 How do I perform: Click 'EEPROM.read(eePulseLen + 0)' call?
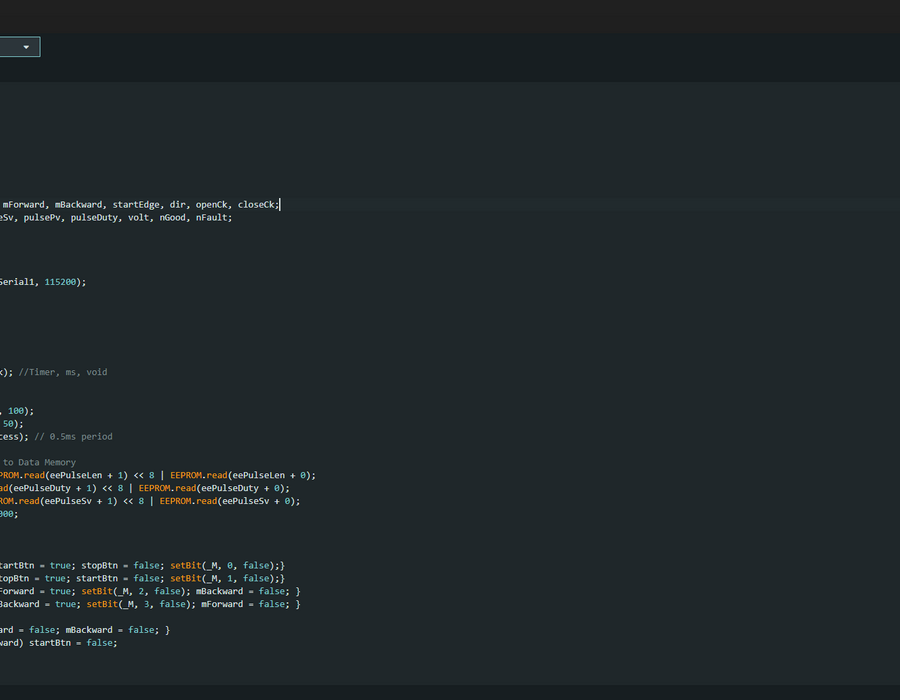point(240,475)
